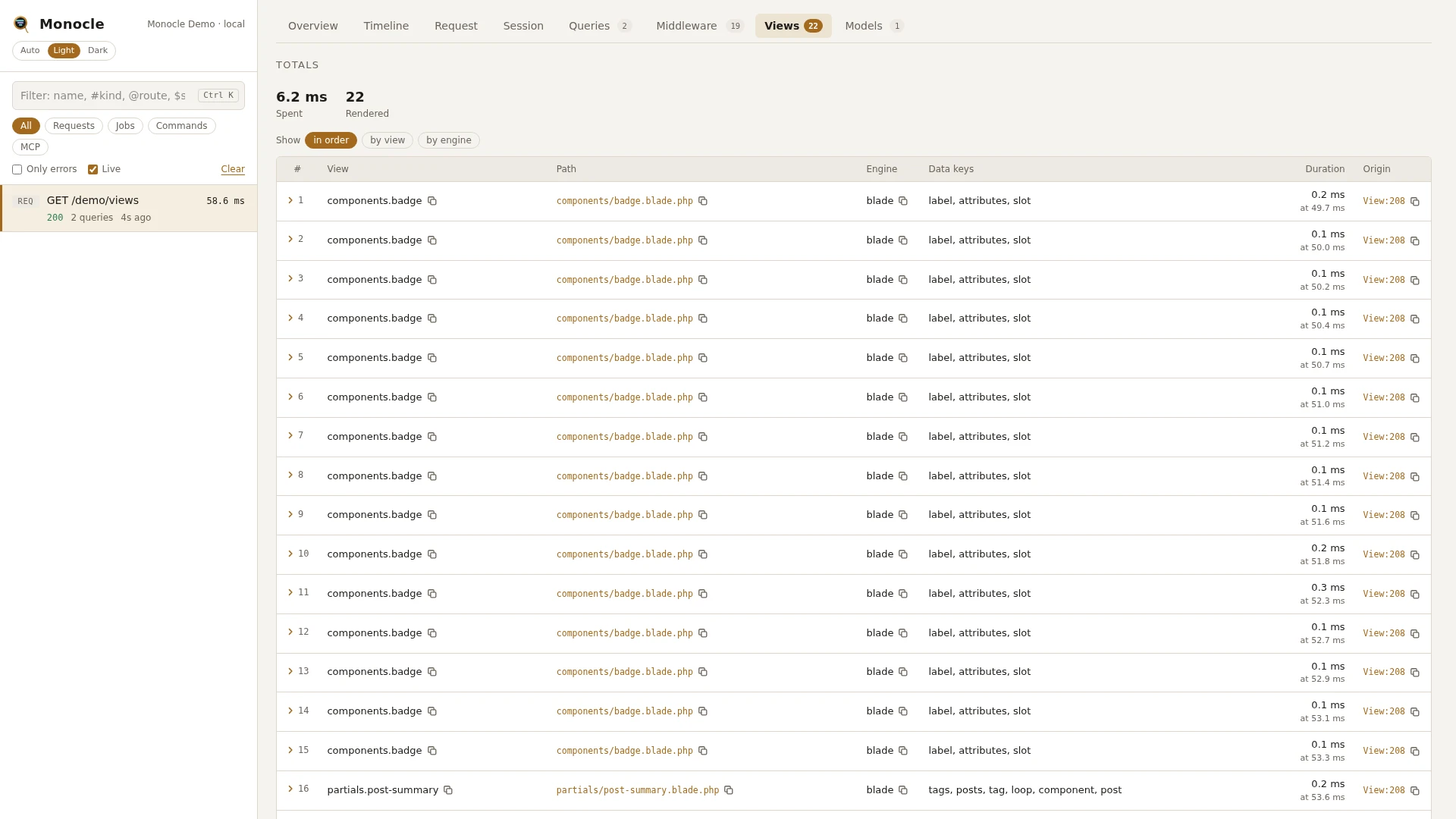Filter entries by Jobs
This screenshot has height=819, width=1456.
[x=125, y=126]
